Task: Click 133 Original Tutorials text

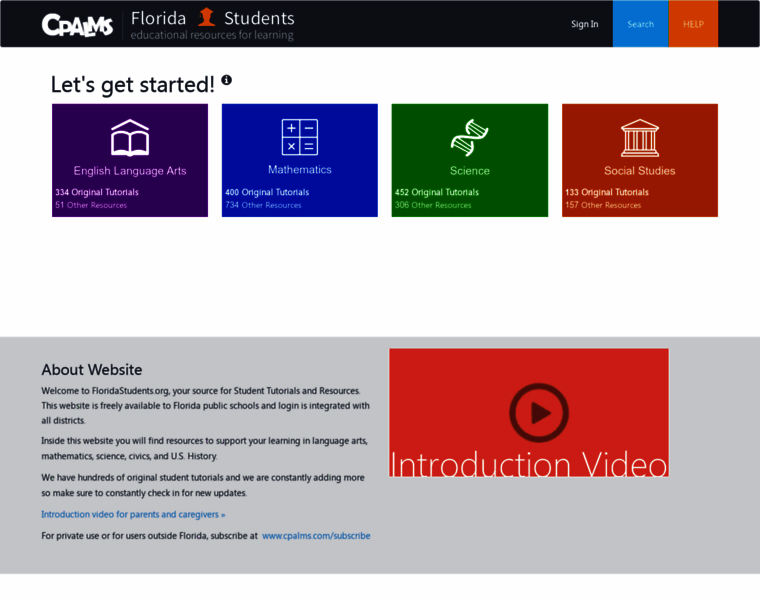Action: (607, 192)
